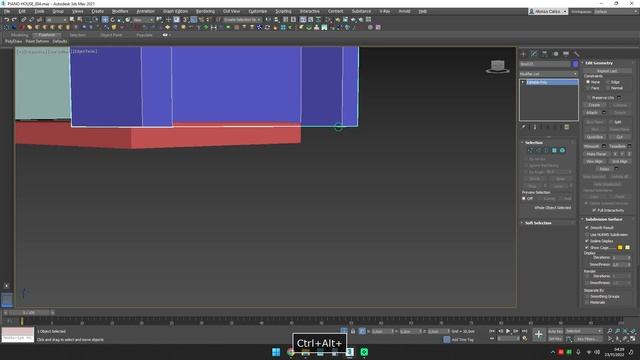Select None constraint radio button

[x=588, y=82]
